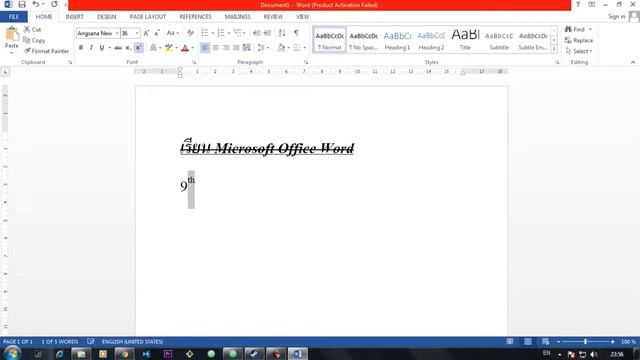Click the Windows Start button
This screenshot has width=640, height=360.
coord(12,353)
